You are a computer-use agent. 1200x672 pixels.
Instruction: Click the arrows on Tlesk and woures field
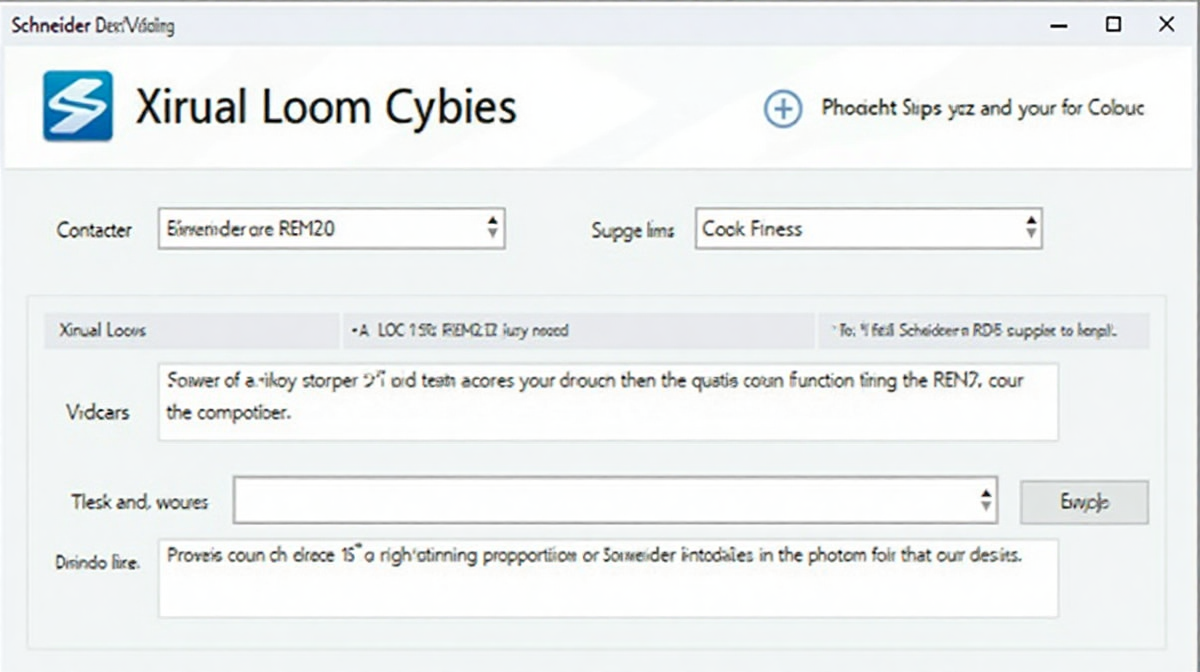pos(986,500)
